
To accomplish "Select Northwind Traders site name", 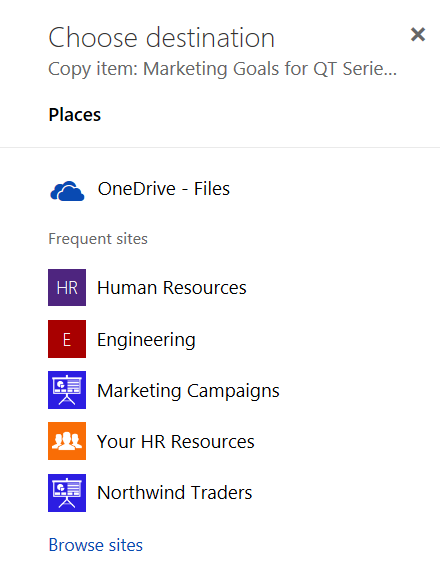I will point(175,493).
